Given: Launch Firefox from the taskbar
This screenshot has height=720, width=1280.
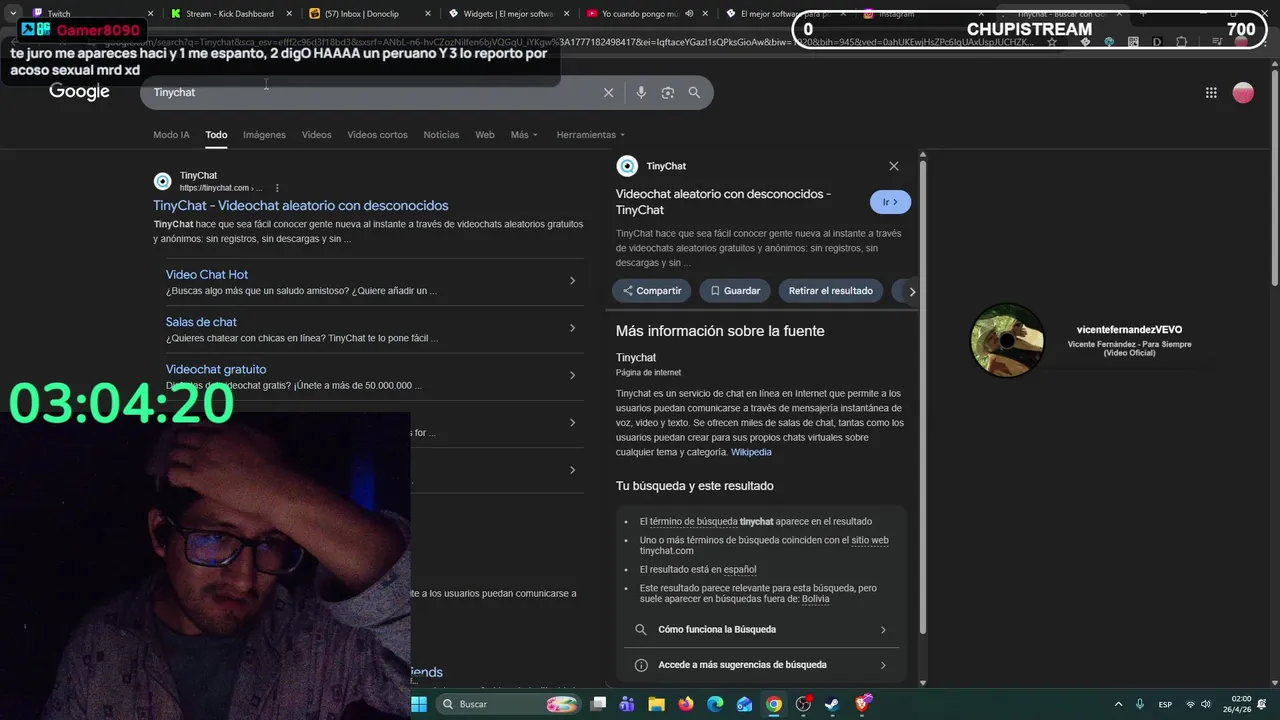Looking at the screenshot, I should (685, 704).
